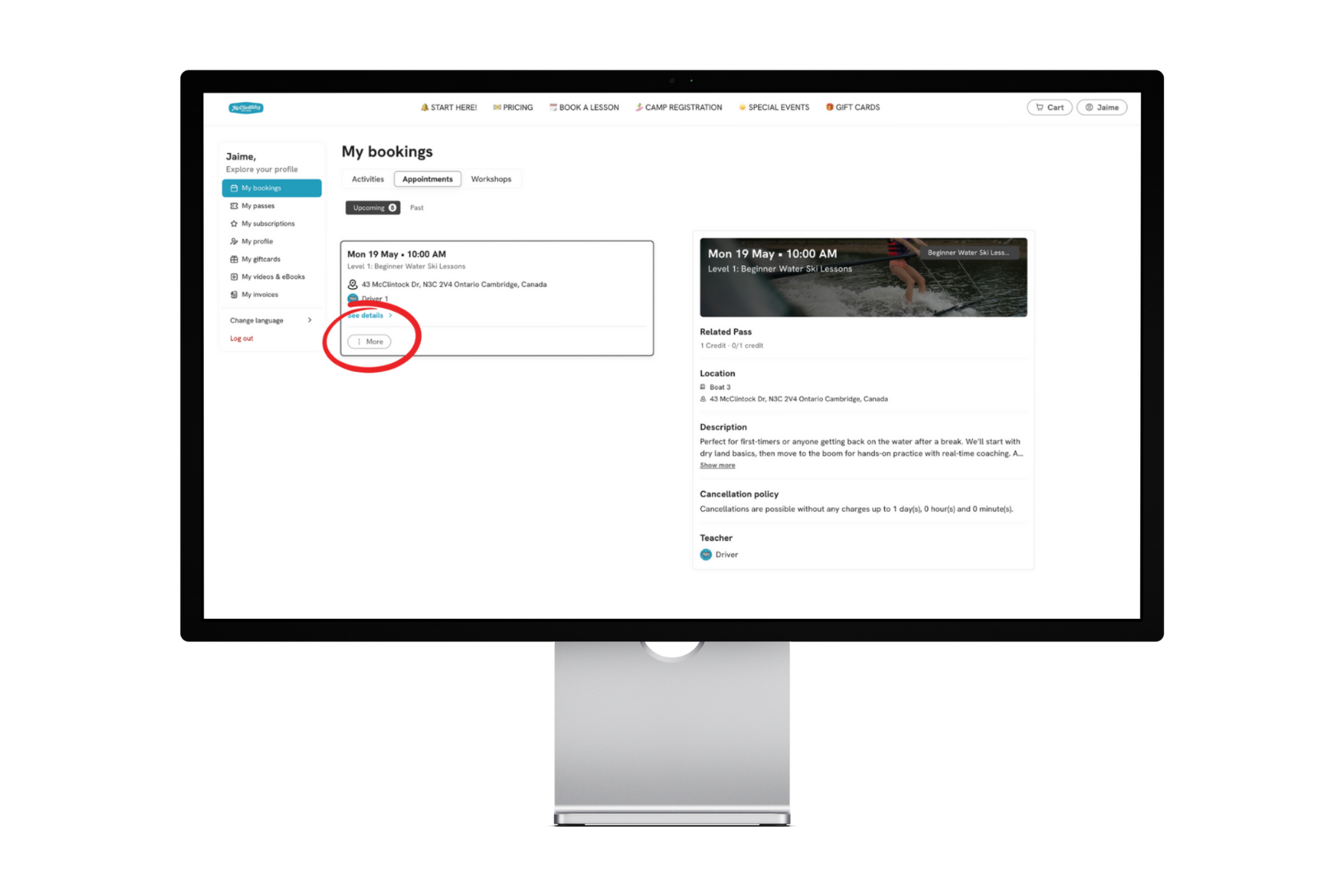This screenshot has height=896, width=1344.
Task: Switch to the Workshops tab
Action: 491,179
